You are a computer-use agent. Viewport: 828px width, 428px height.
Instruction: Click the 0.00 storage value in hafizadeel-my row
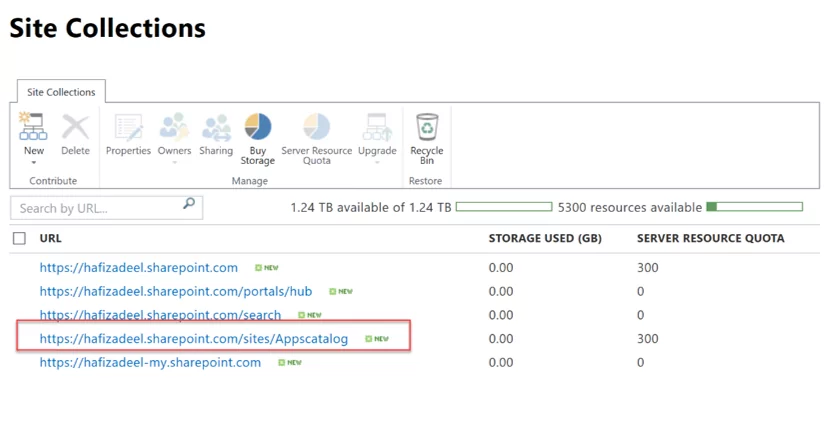(x=501, y=363)
